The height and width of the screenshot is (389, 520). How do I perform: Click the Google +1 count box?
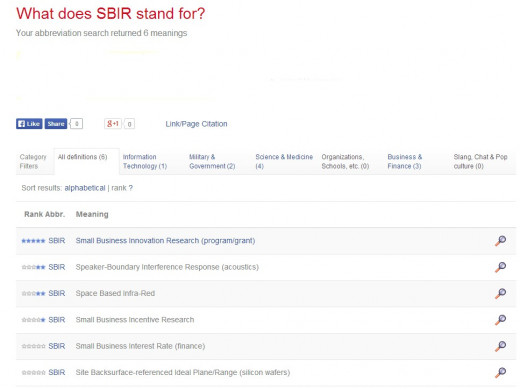129,124
